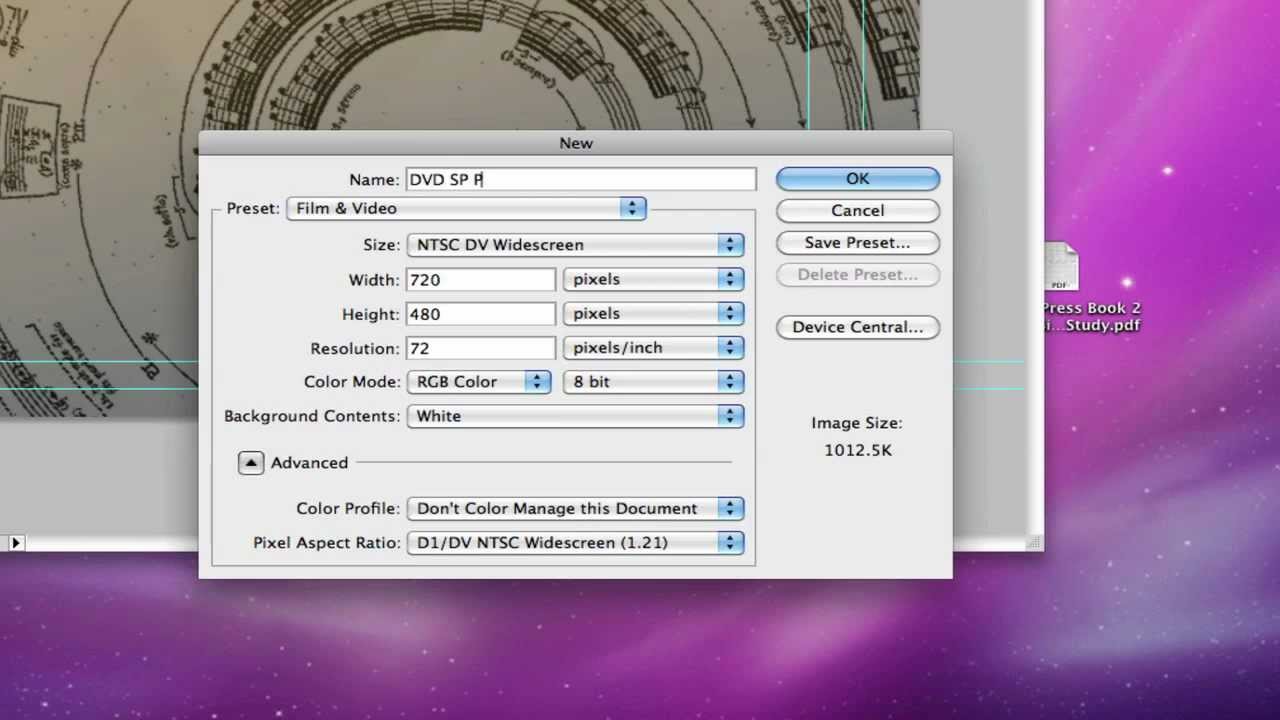Click the document window resize grip corner
Screen dimensions: 1280x720
click(1035, 543)
